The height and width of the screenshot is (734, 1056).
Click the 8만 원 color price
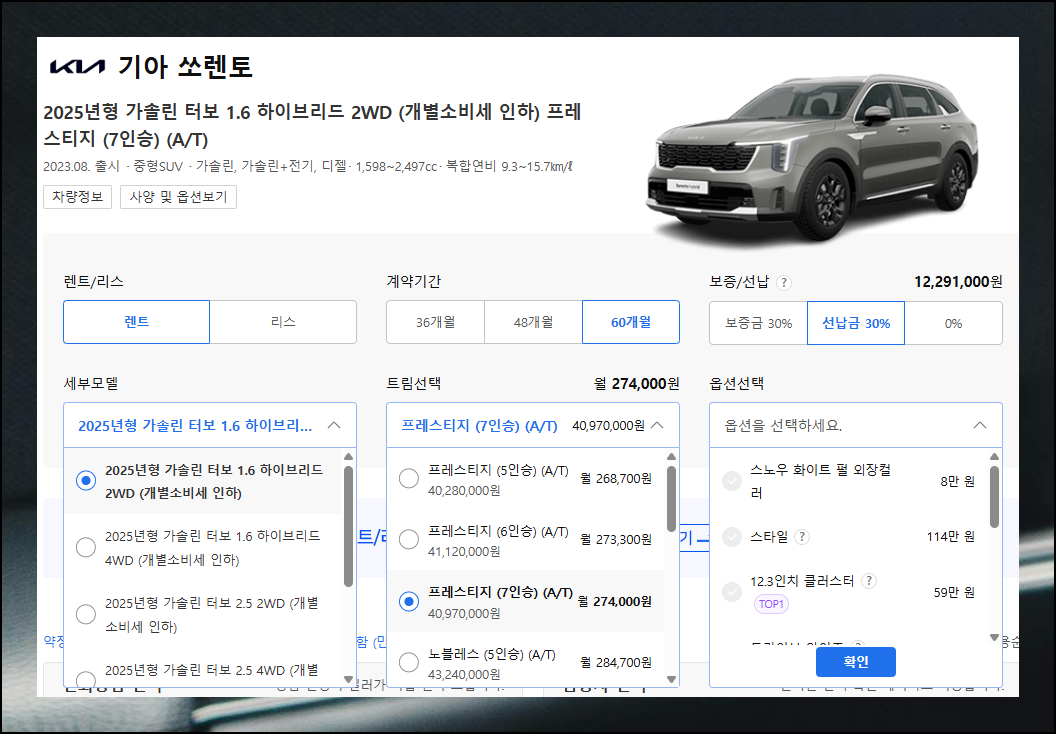(x=958, y=481)
